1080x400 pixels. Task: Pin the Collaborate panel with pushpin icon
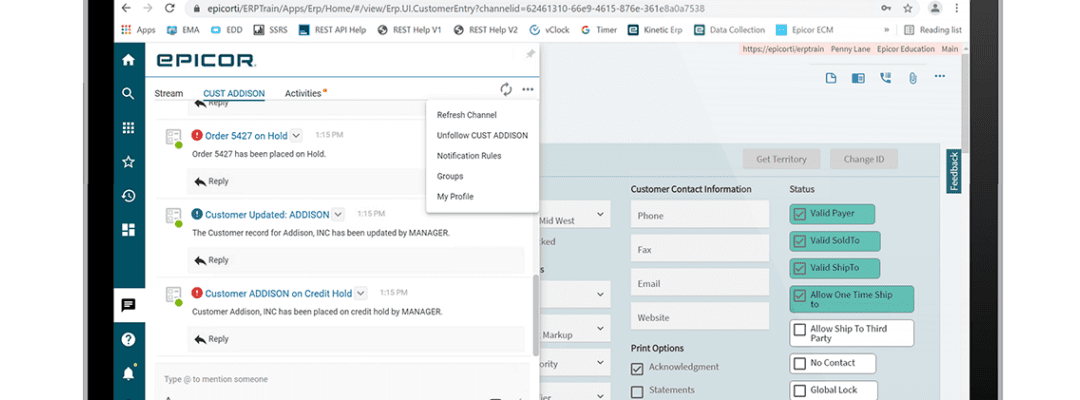[530, 54]
